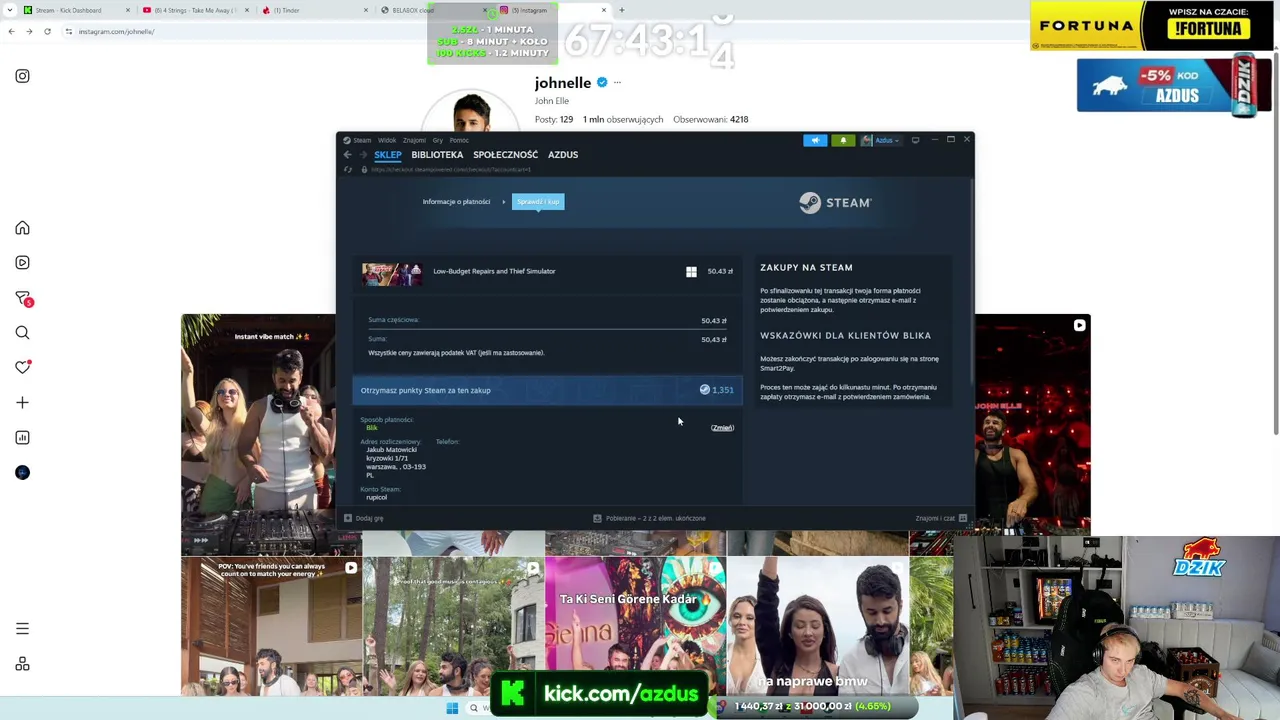
Task: Click Steam points 1,351 value
Action: 718,390
